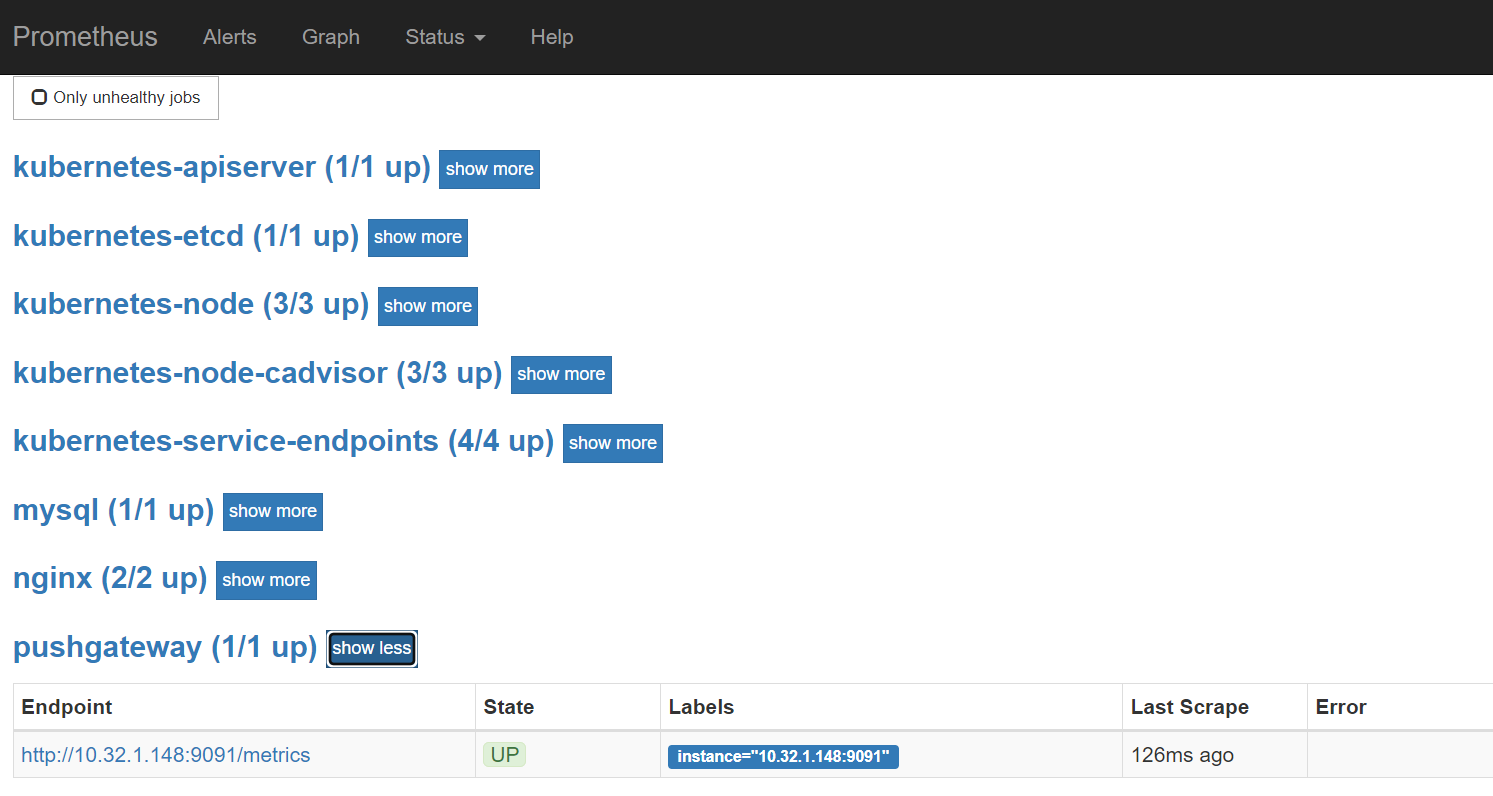
Task: Click the kubernetes-node (3/3 up) heading
Action: (x=191, y=304)
